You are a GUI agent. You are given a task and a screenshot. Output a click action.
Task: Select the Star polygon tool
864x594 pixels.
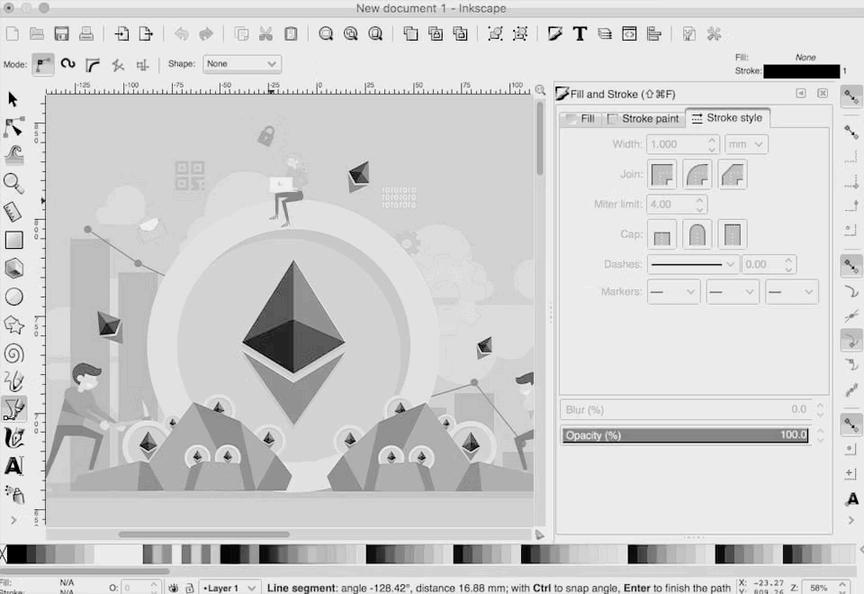point(14,325)
